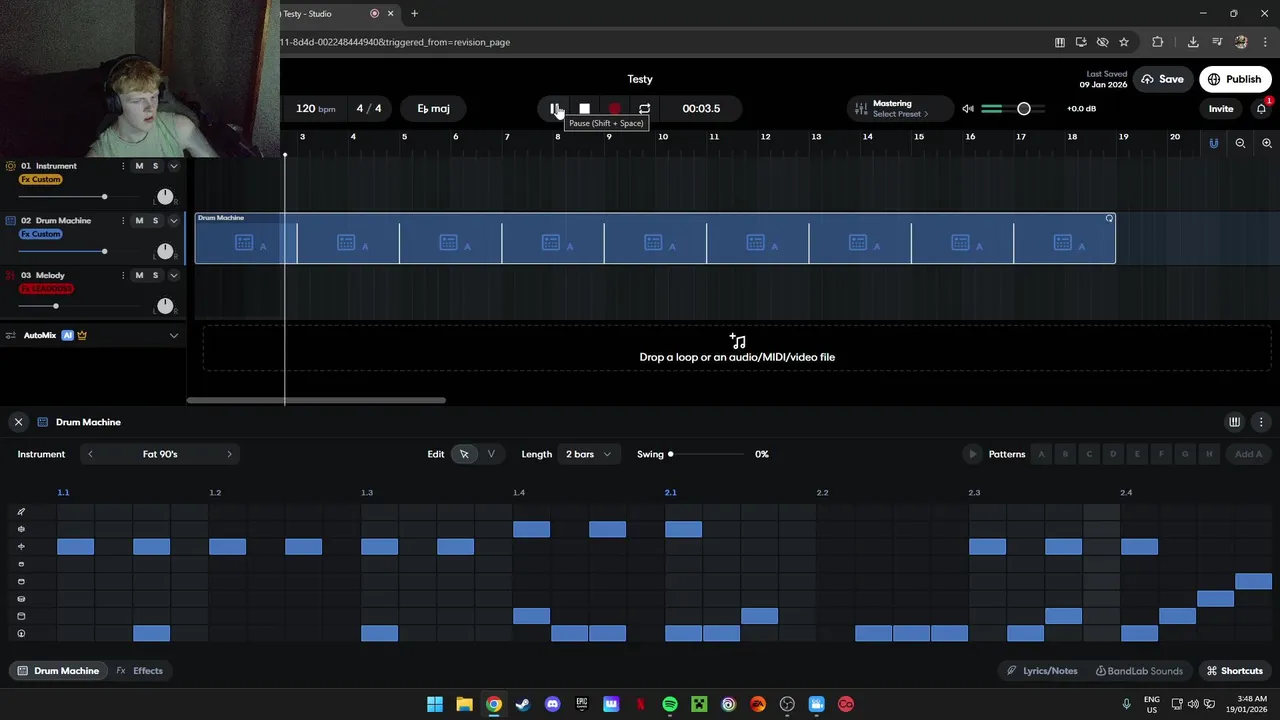Viewport: 1280px width, 720px height.
Task: Zoom out the timeline with the minus magnifier
Action: click(1240, 143)
